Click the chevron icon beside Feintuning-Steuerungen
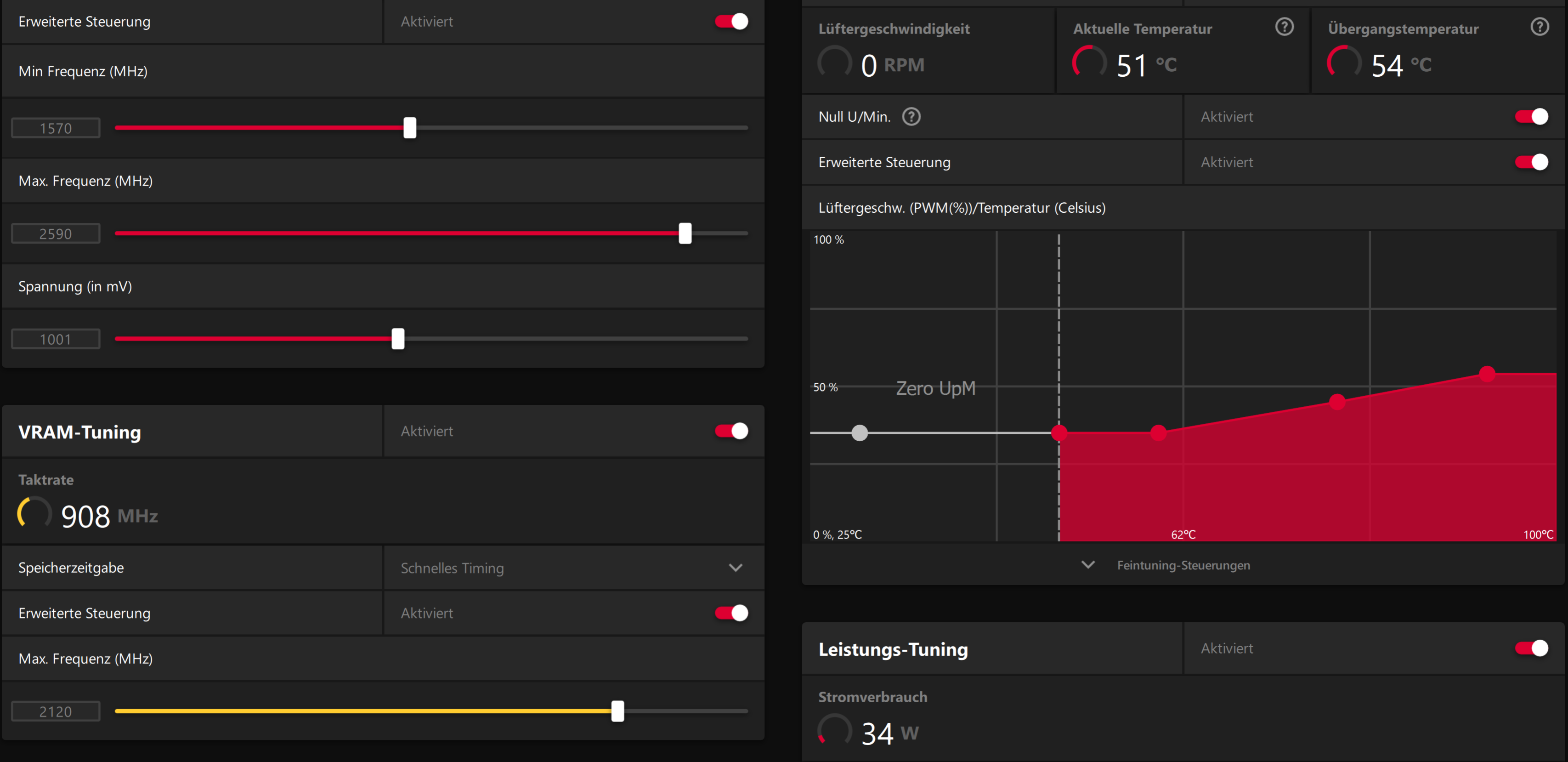 click(x=1088, y=565)
